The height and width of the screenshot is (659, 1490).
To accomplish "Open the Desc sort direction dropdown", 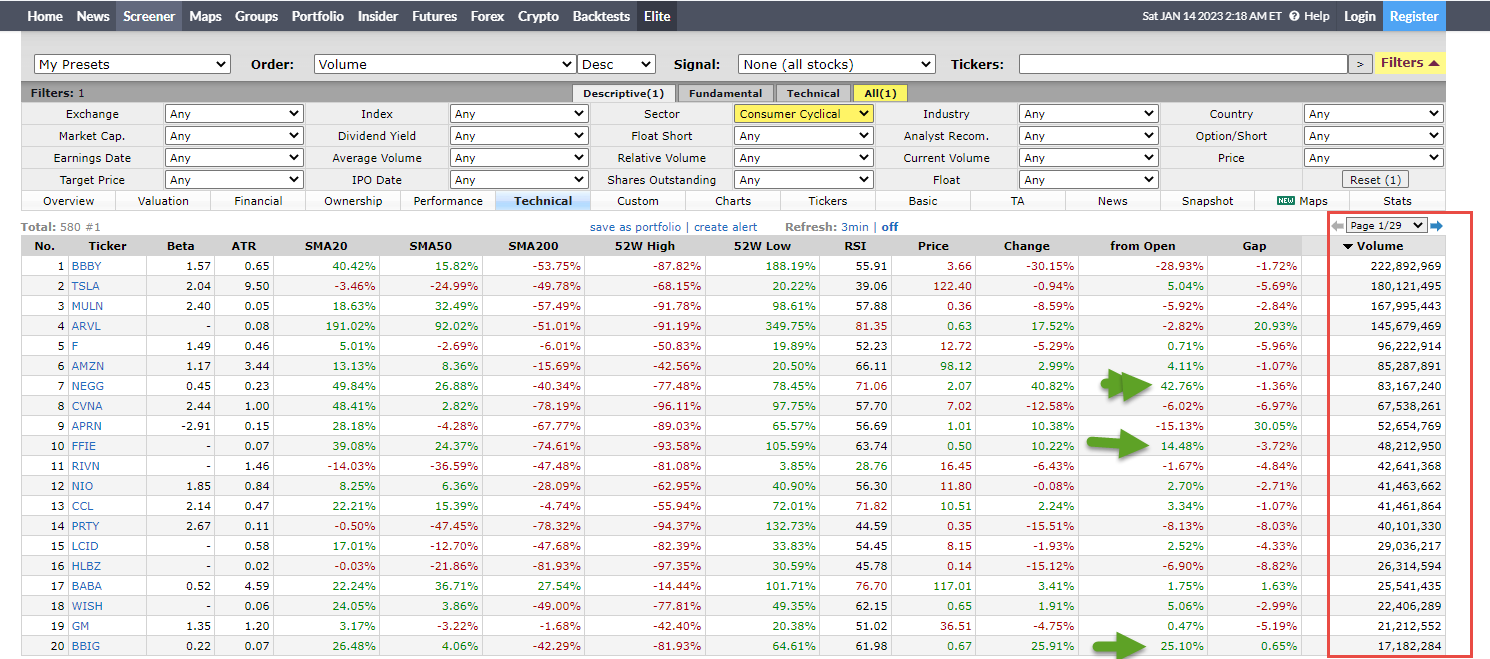I will (616, 64).
